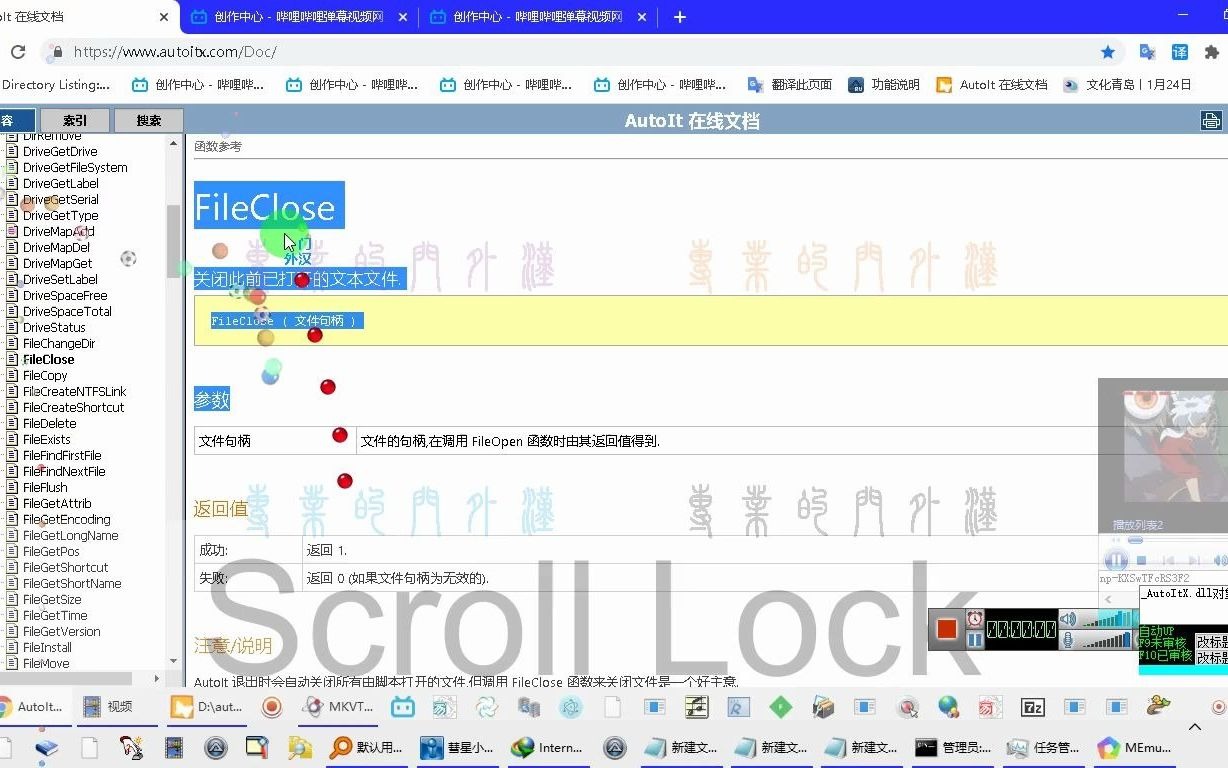The image size is (1228, 768).
Task: Switch to the 搜索 tab in the sidebar
Action: (x=148, y=120)
